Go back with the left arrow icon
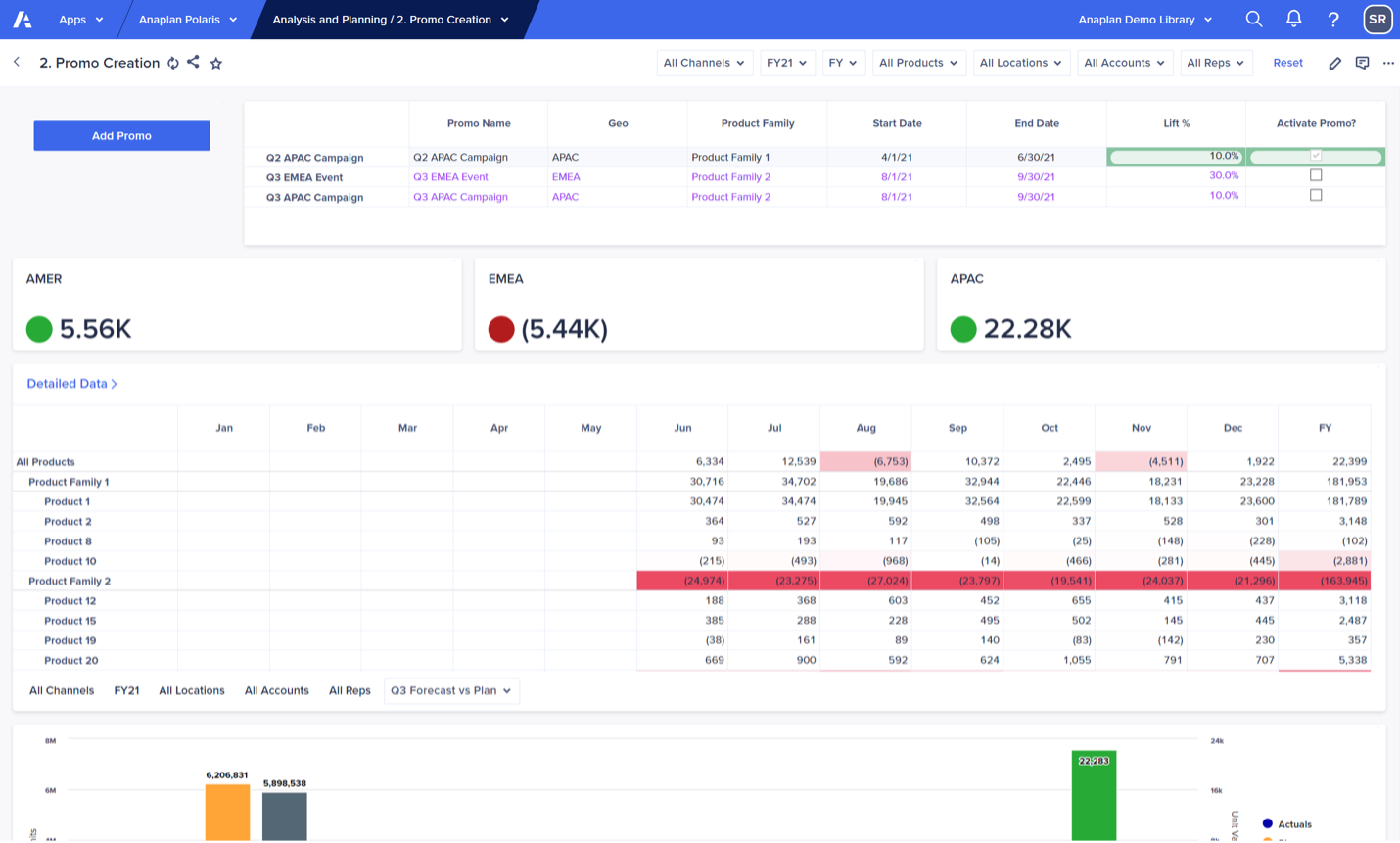Viewport: 1400px width, 843px height. click(x=17, y=62)
